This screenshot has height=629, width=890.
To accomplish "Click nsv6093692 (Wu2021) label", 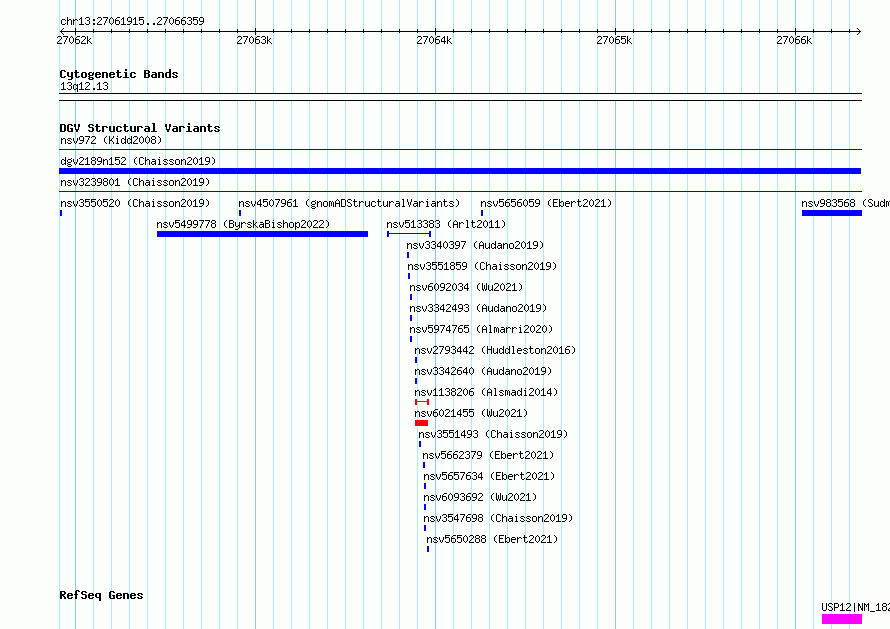I will [480, 497].
